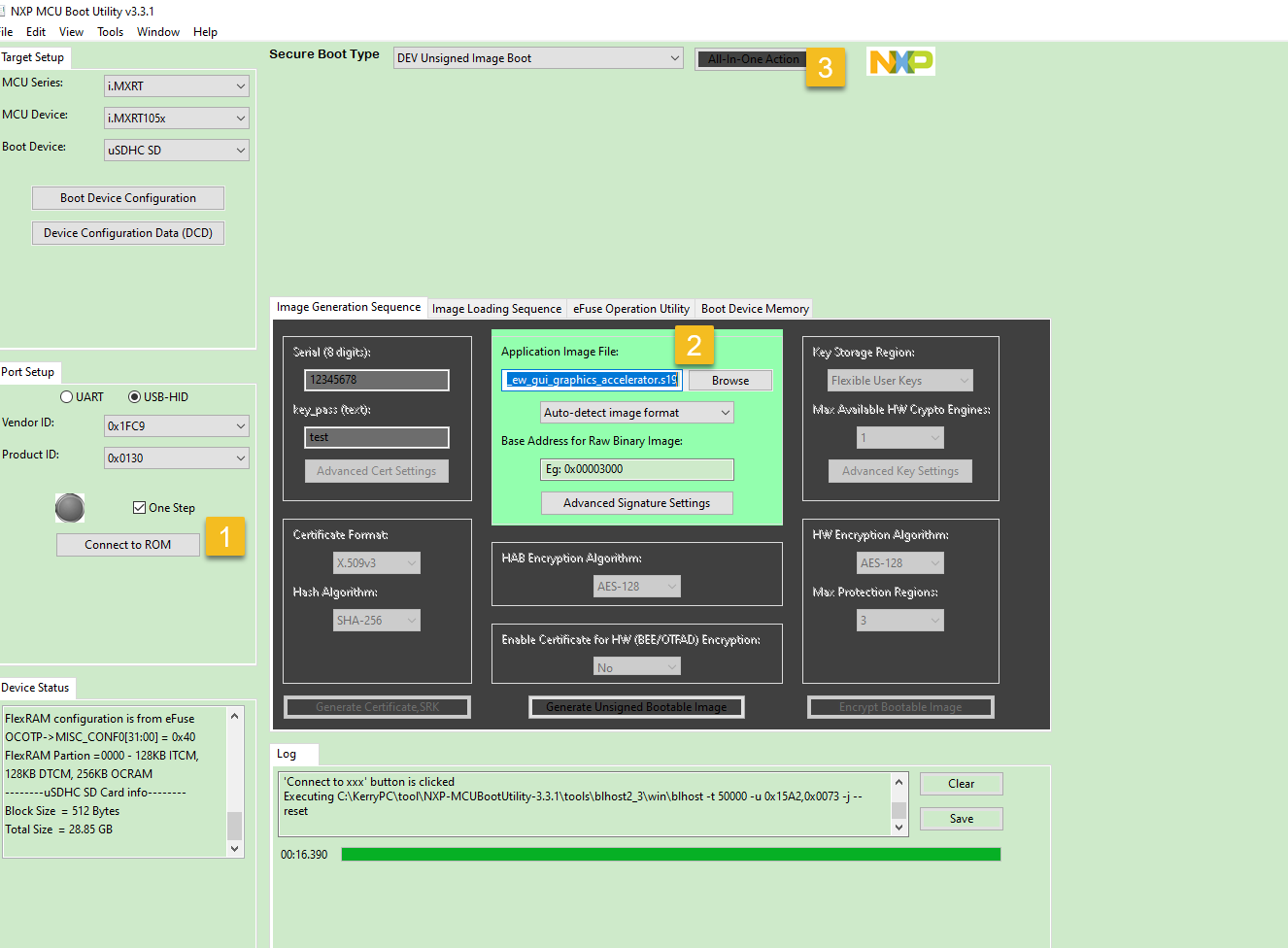Click the Application Image File path field
The width and height of the screenshot is (1288, 948).
coord(592,380)
